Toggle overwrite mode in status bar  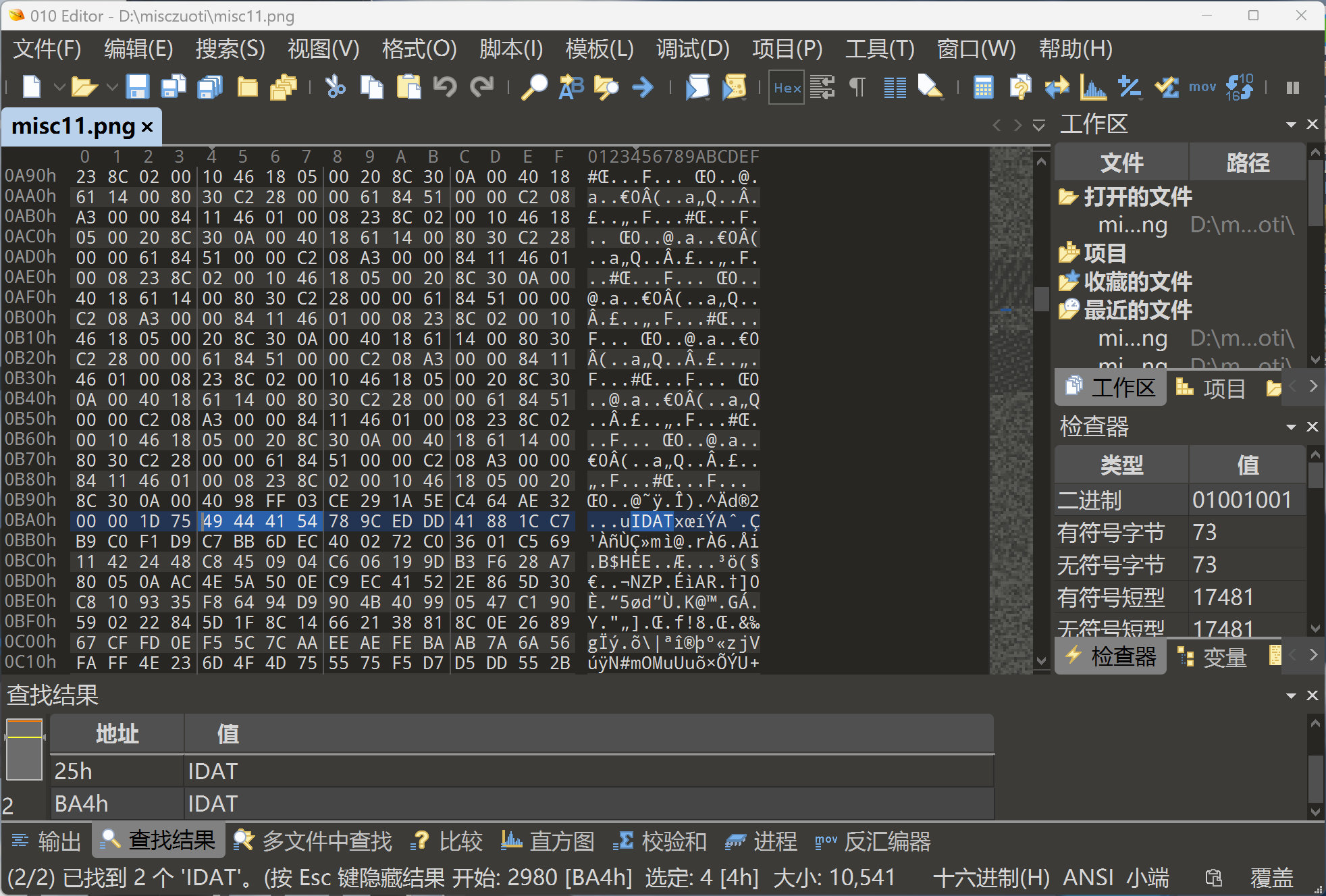1271,877
